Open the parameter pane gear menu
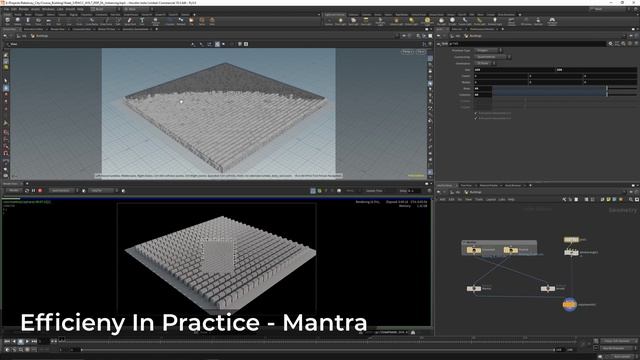Screen dimensions: 640x360 tap(610, 44)
